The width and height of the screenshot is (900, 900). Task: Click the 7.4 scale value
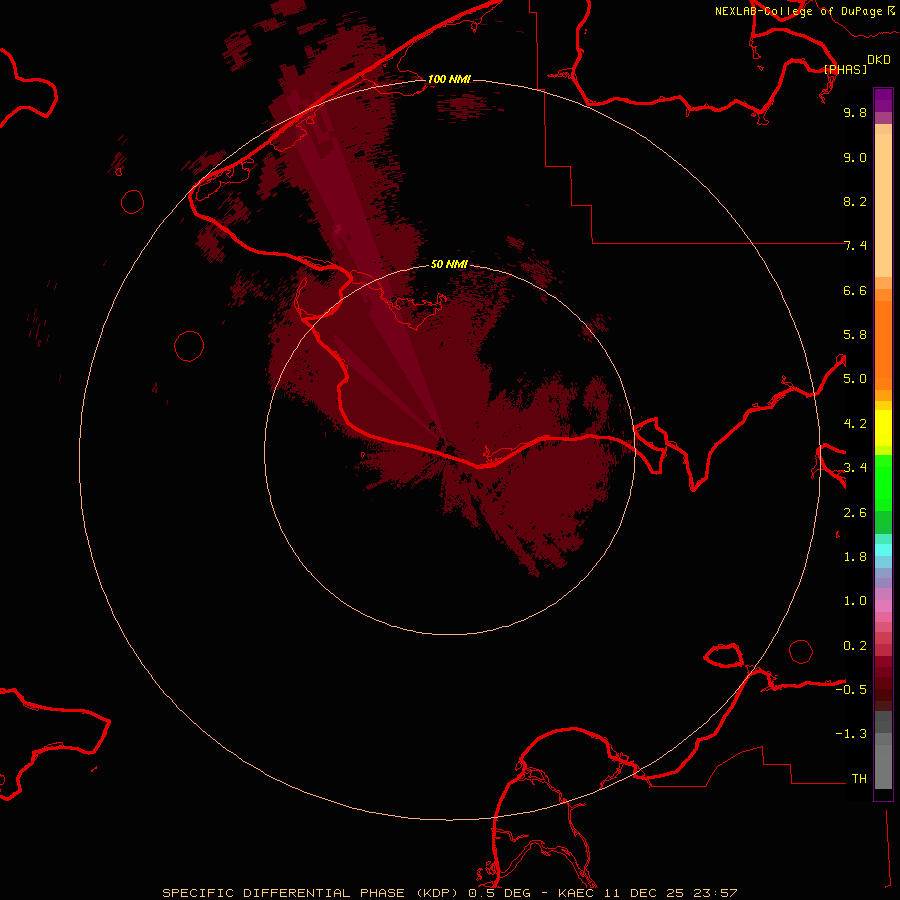click(855, 246)
